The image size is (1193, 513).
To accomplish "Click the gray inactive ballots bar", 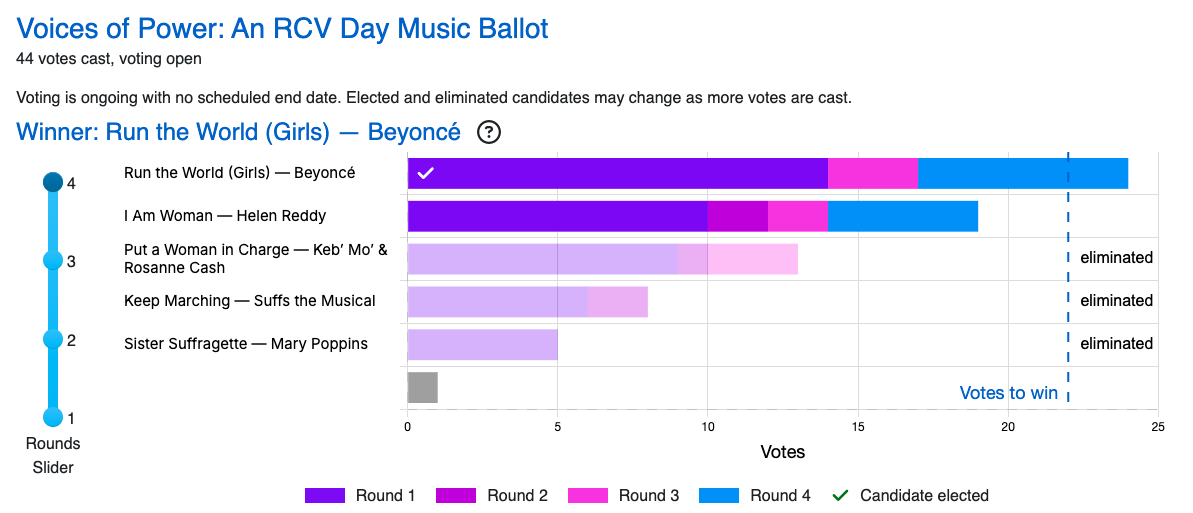I will [x=422, y=387].
